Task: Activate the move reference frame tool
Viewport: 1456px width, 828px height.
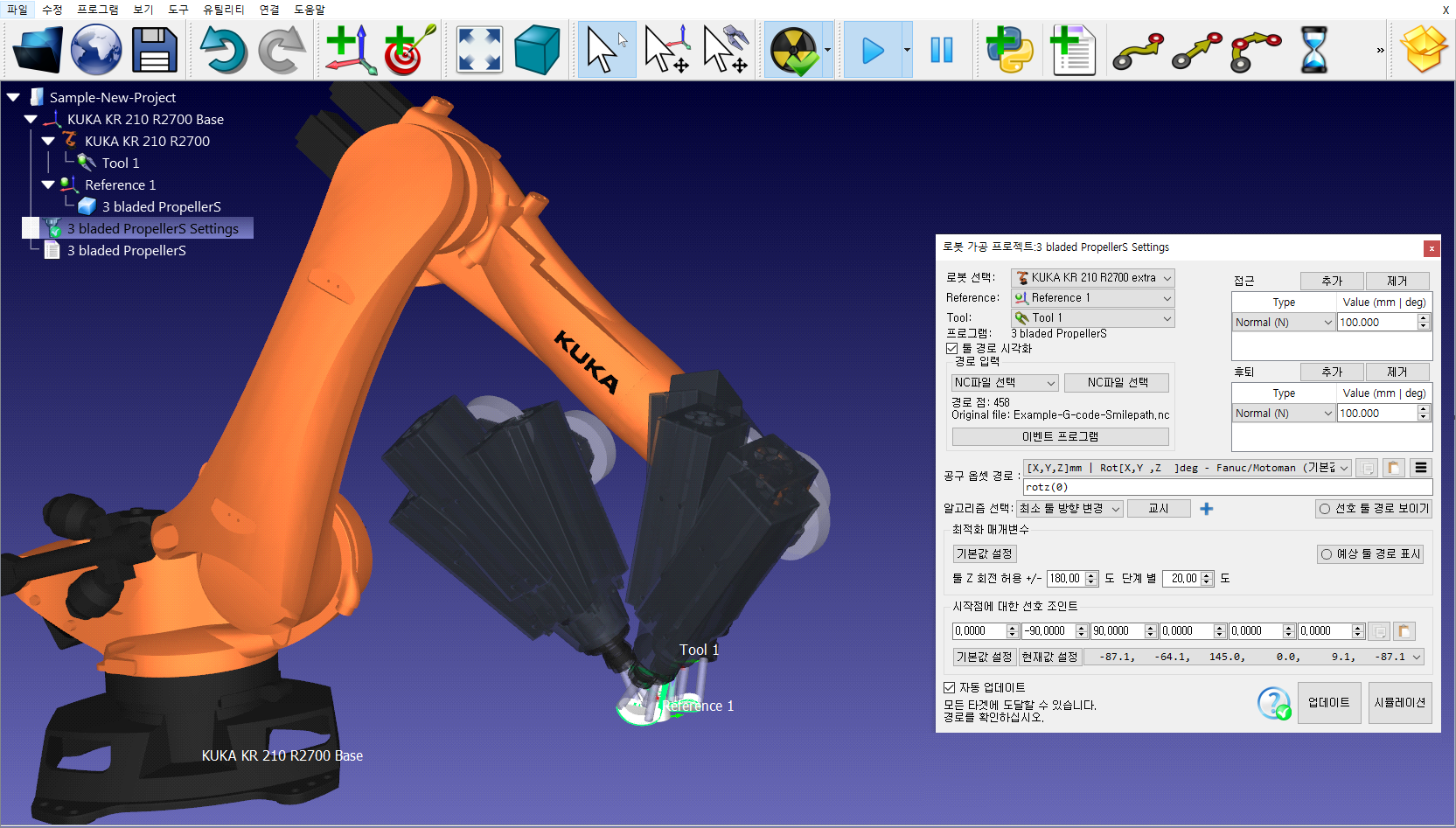Action: click(x=666, y=50)
